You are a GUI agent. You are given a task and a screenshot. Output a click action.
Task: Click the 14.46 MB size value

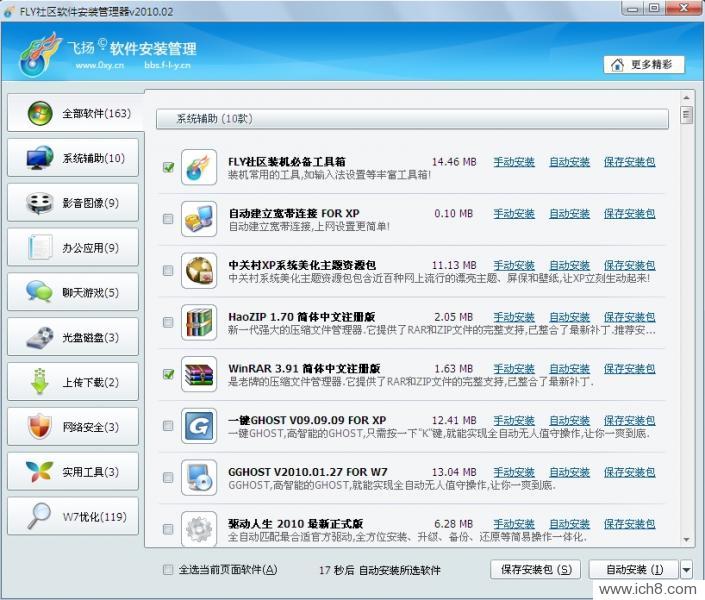454,162
